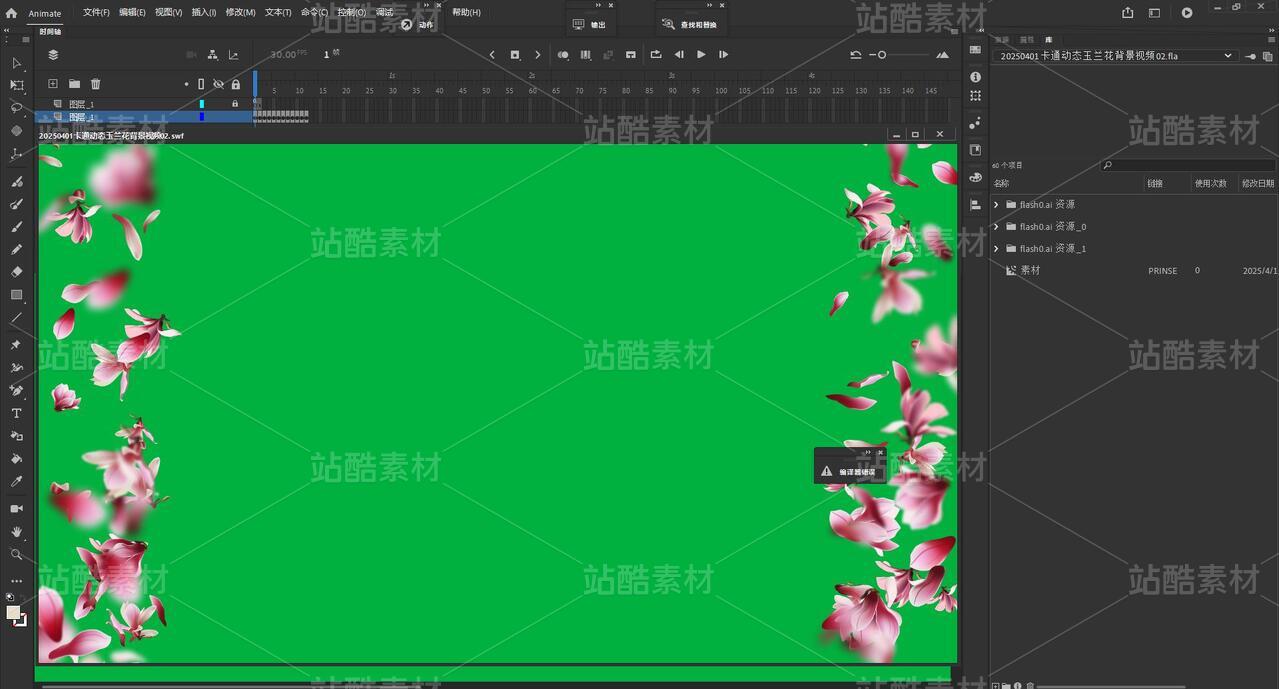1279x689 pixels.
Task: Open the 帮助(H) menu
Action: pos(466,13)
